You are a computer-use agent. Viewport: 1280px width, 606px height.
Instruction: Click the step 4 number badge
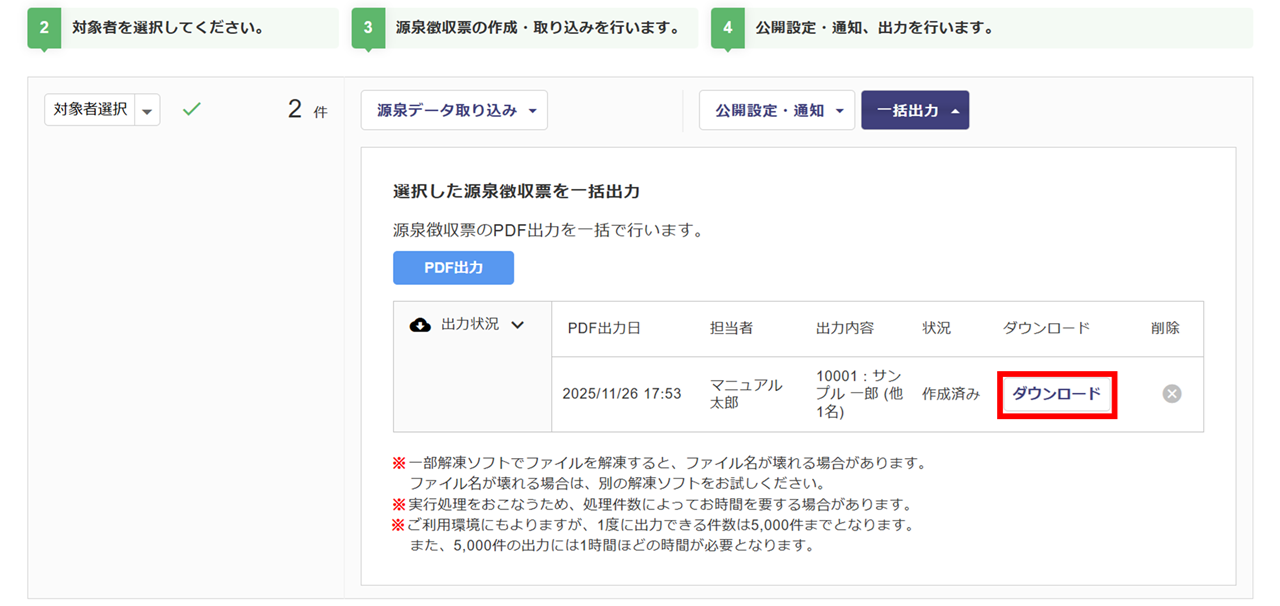[x=727, y=28]
